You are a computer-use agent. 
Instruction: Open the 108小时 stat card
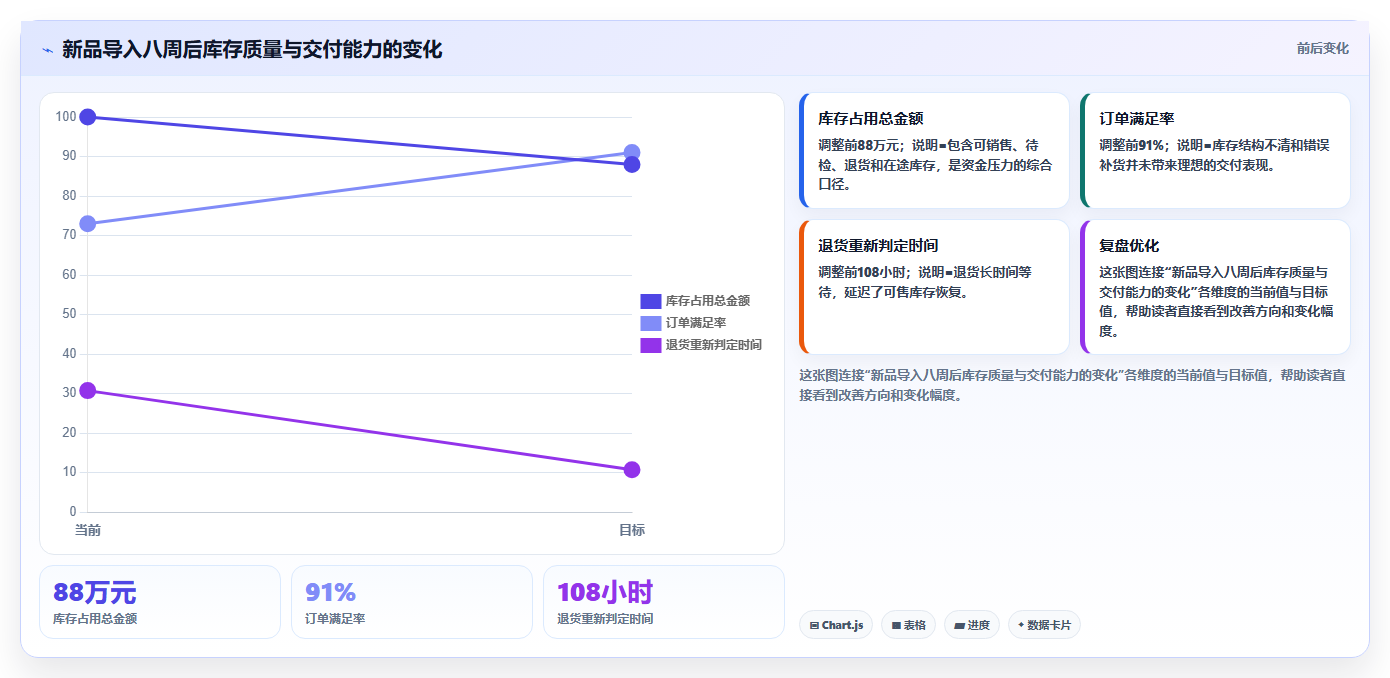pos(664,602)
